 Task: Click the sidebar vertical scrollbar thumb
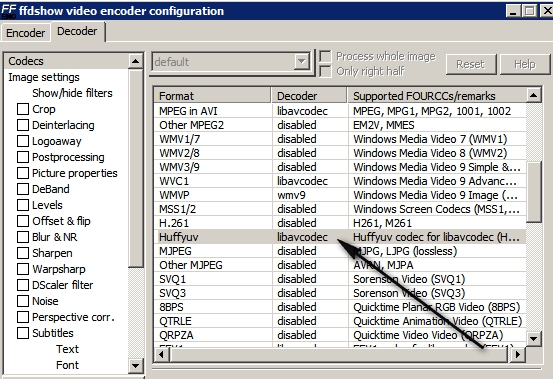[136, 168]
